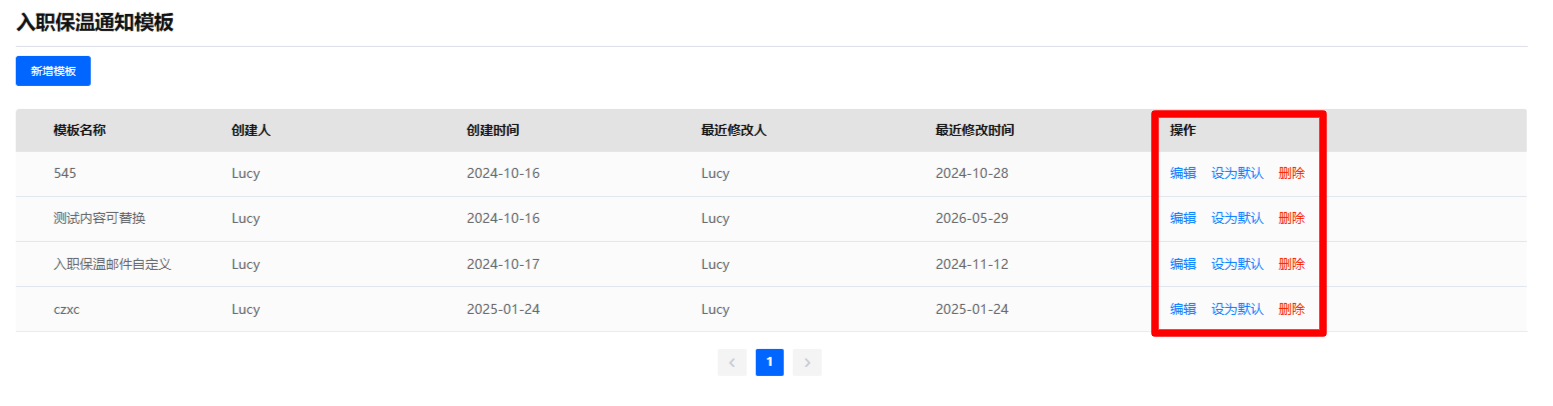The width and height of the screenshot is (1553, 406).
Task: Set 测试内容可替换 as default
Action: [x=1237, y=218]
